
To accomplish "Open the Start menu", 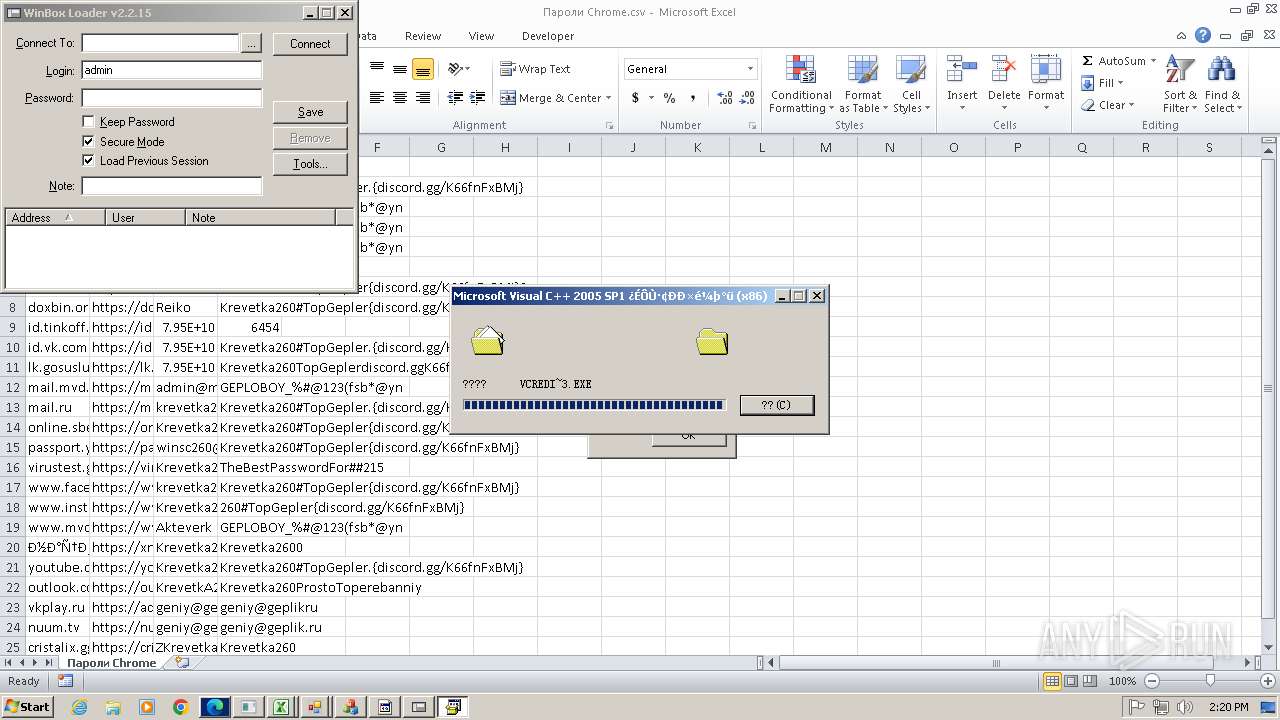I will pos(27,706).
